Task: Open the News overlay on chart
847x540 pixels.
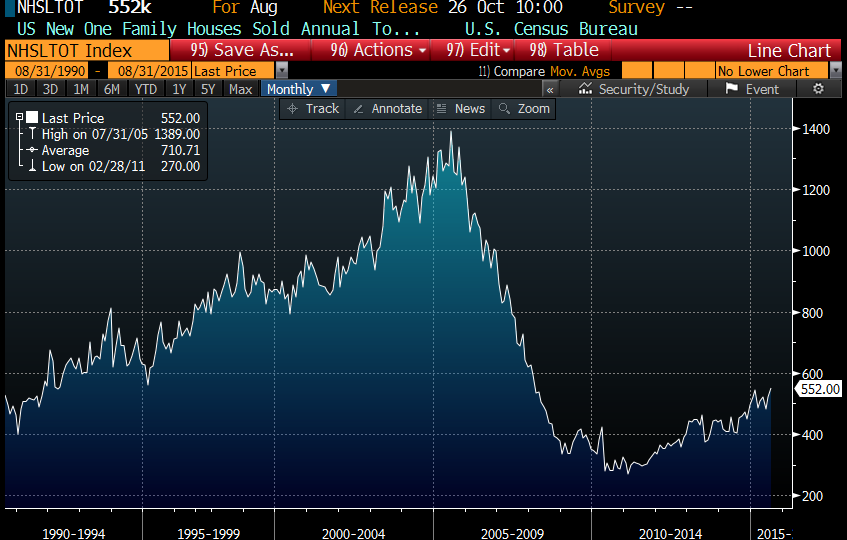Action: tap(460, 109)
